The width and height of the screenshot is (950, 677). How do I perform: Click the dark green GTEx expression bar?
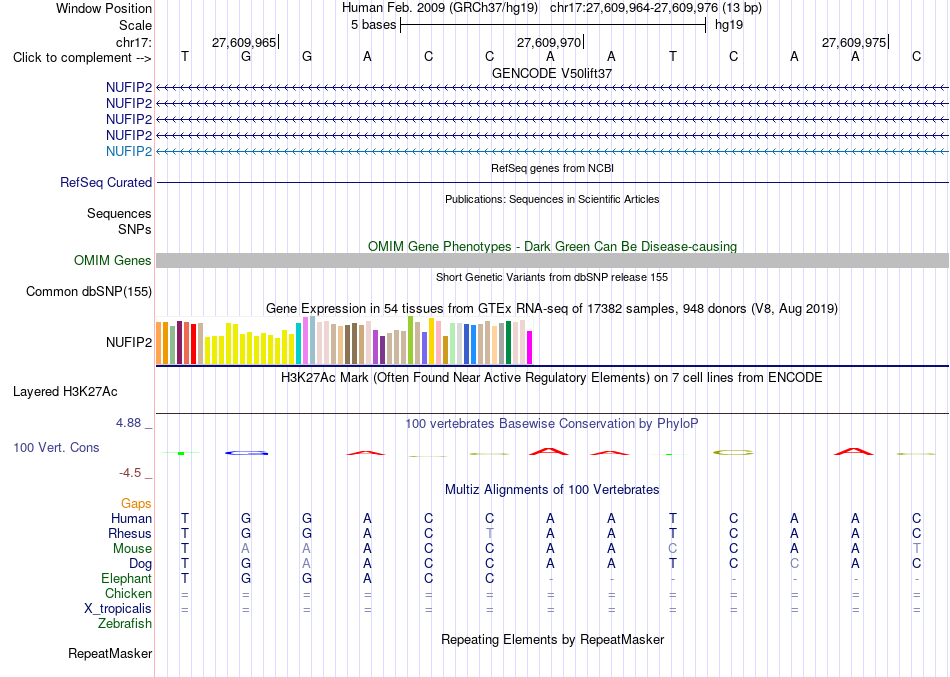point(508,342)
